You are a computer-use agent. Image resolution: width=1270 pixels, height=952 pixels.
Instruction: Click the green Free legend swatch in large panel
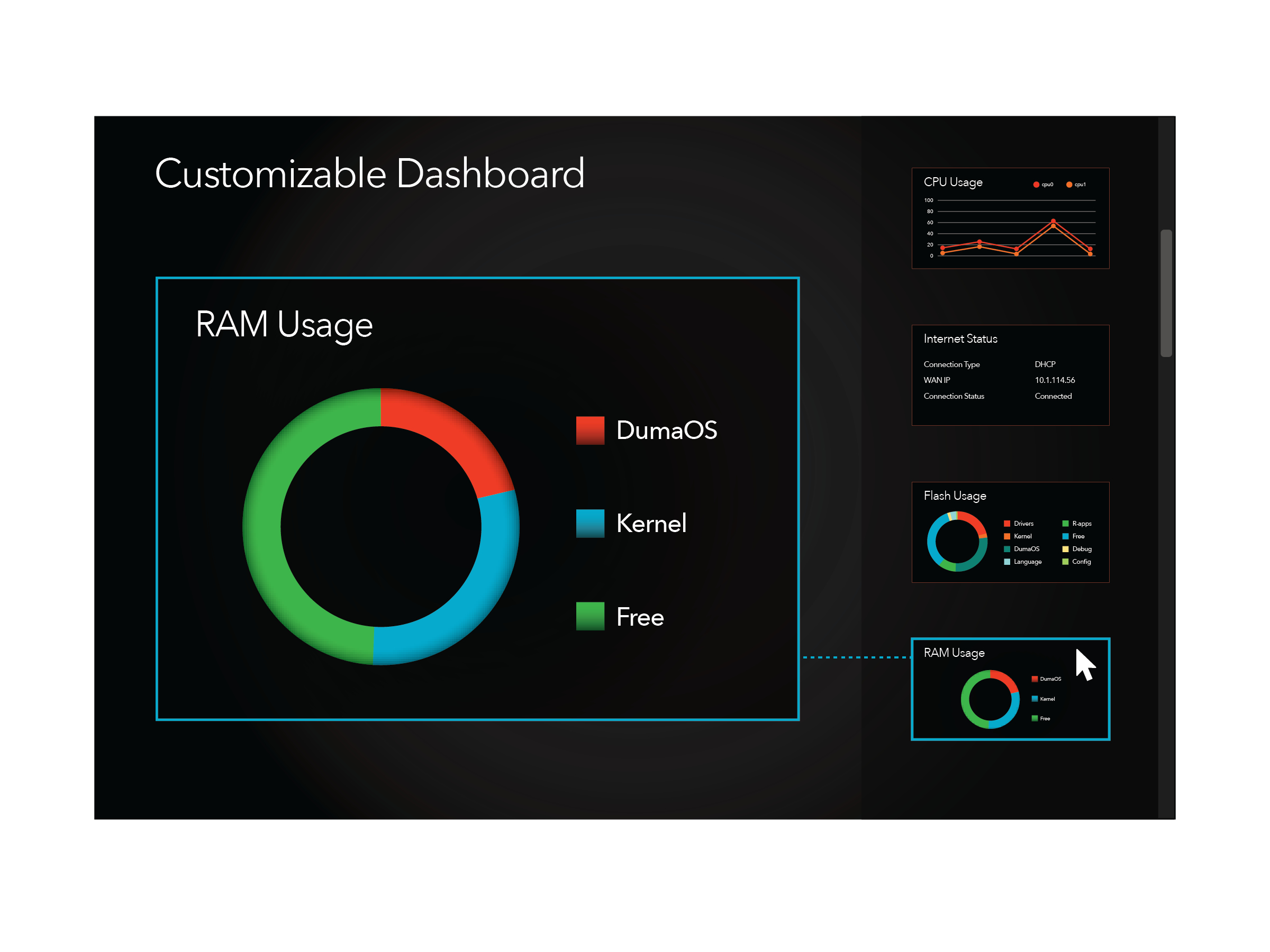tap(590, 616)
